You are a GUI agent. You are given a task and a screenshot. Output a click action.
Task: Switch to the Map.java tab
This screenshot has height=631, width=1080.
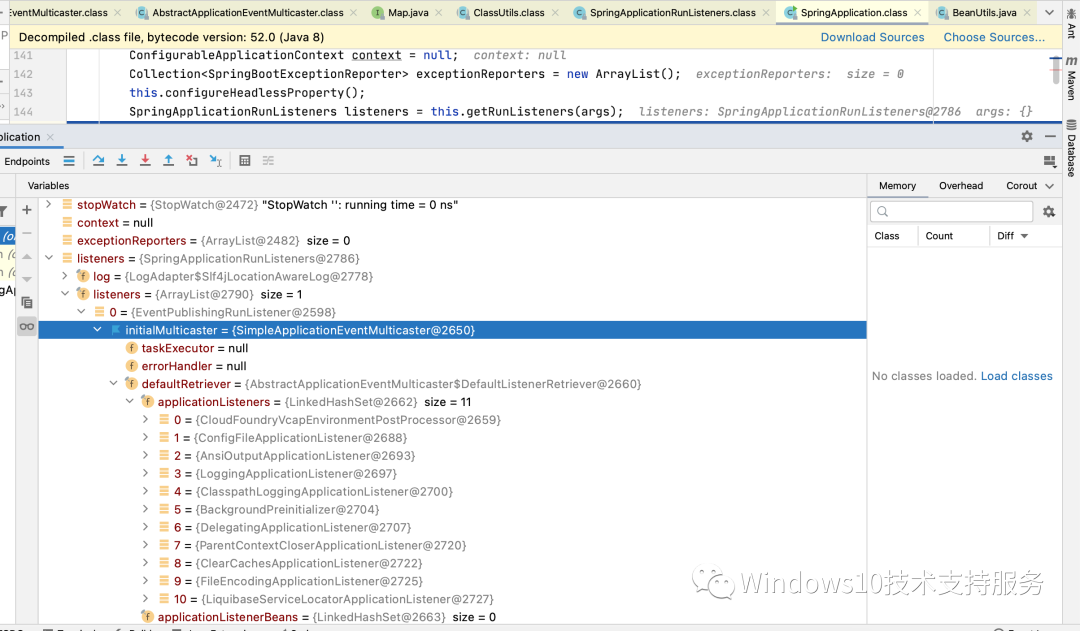(x=408, y=12)
